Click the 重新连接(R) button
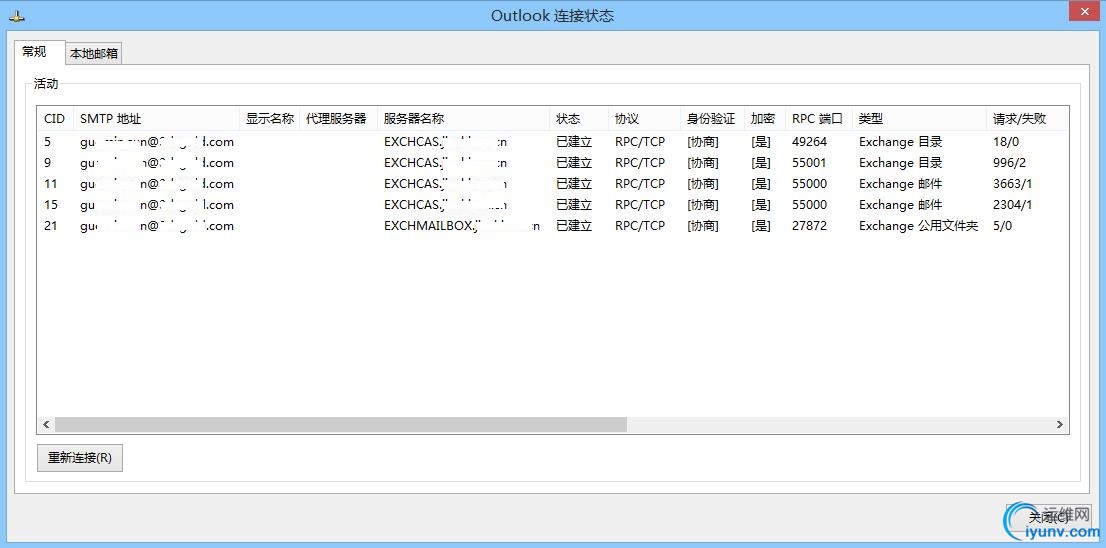The height and width of the screenshot is (548, 1106). (x=80, y=458)
